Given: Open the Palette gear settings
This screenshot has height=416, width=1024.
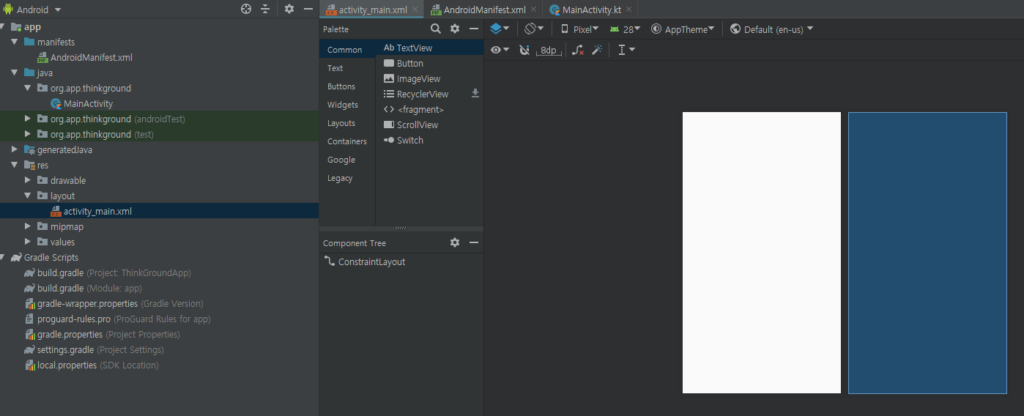Looking at the screenshot, I should pos(455,29).
